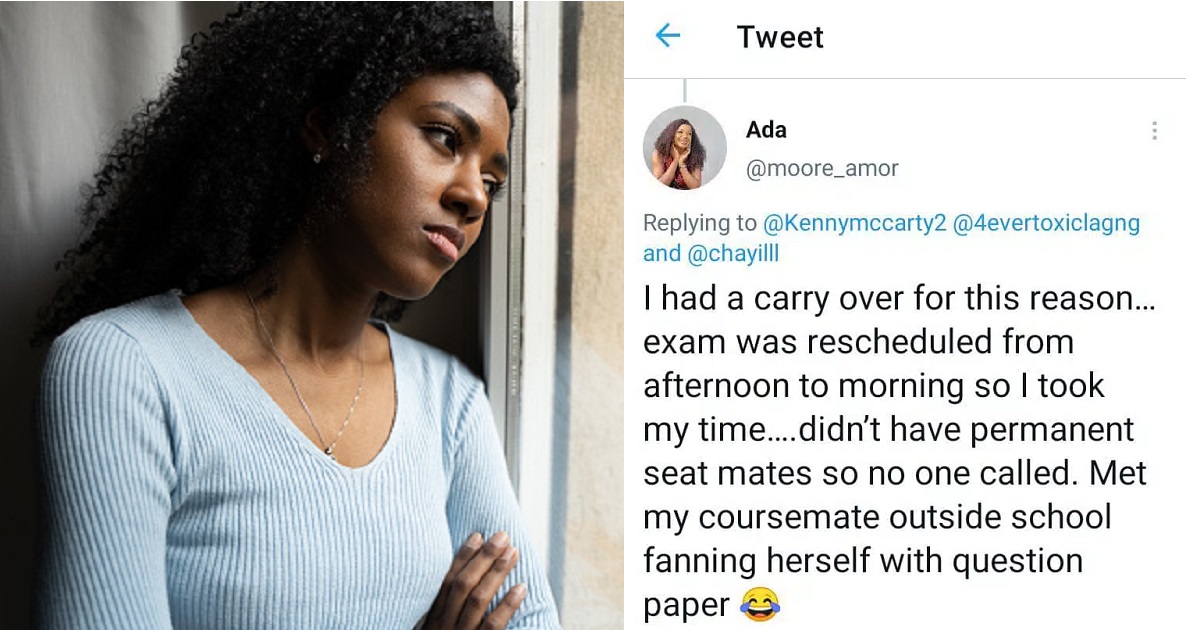Click the @Kennymccarty2 mention
The height and width of the screenshot is (630, 1200).
tap(855, 223)
